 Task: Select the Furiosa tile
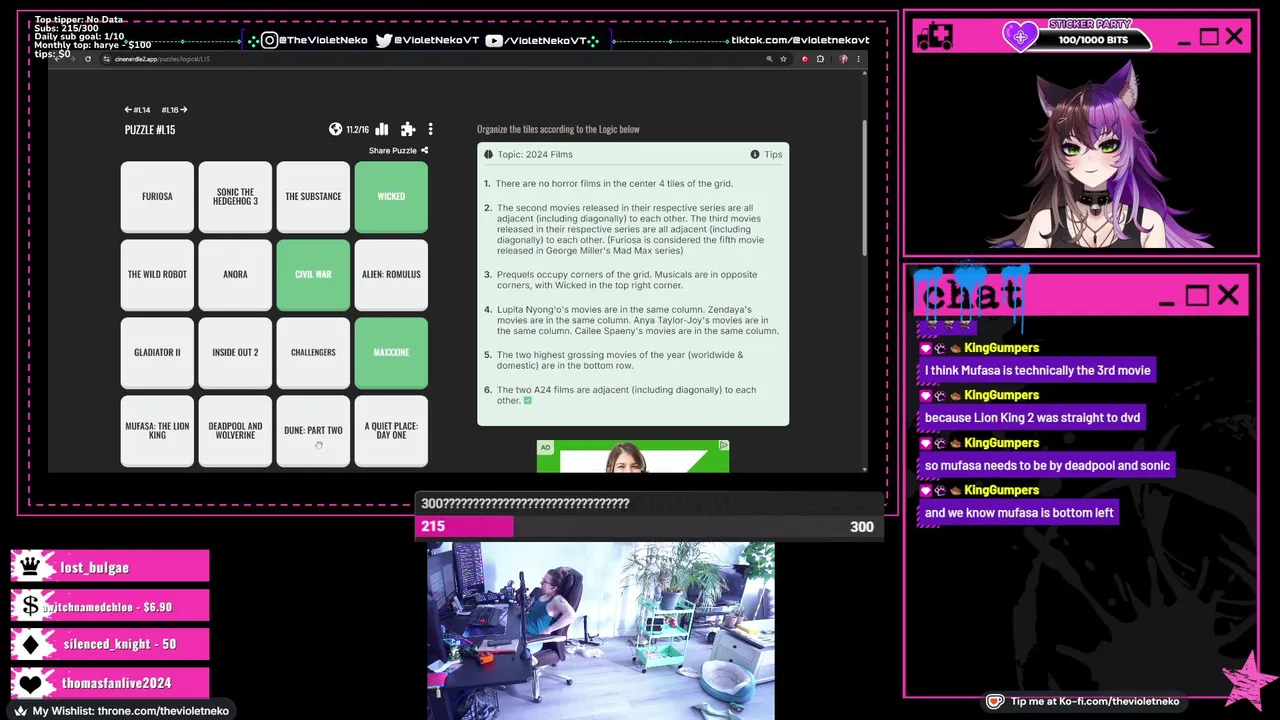(157, 196)
